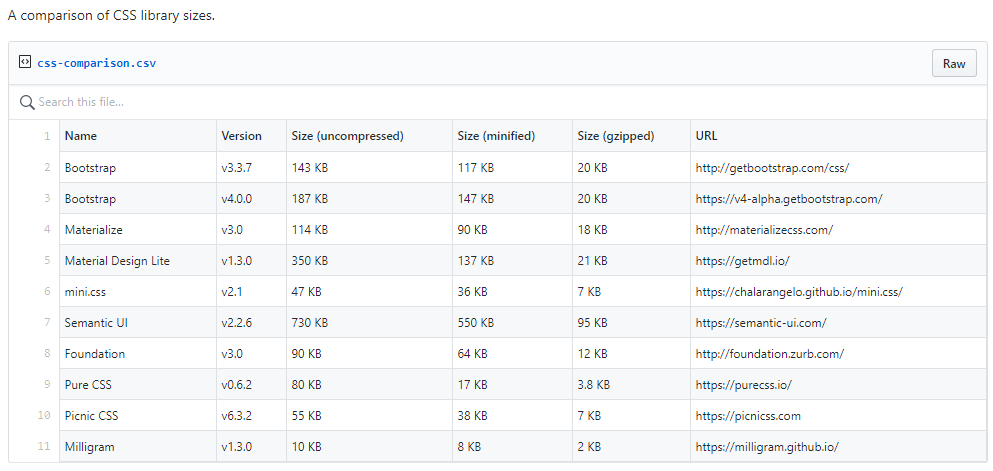
Task: Click the Foundation row name cell
Action: click(x=95, y=354)
